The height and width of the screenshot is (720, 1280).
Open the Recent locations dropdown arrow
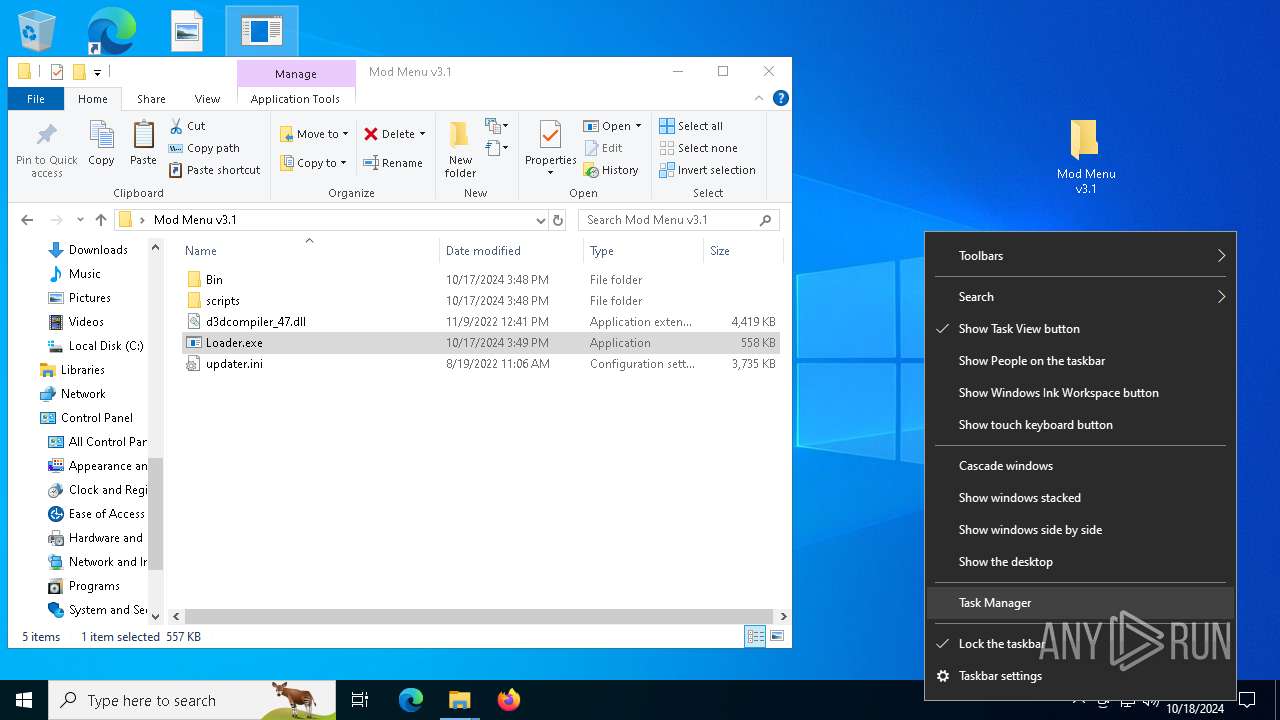(80, 220)
